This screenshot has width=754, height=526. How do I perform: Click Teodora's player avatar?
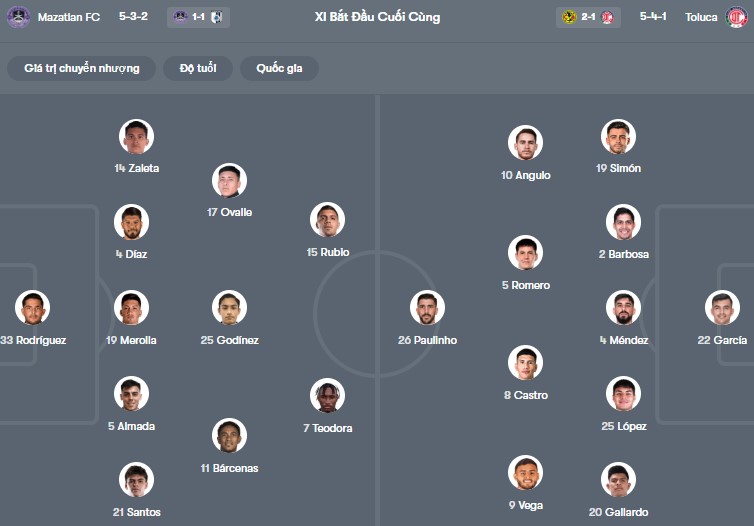pos(327,396)
